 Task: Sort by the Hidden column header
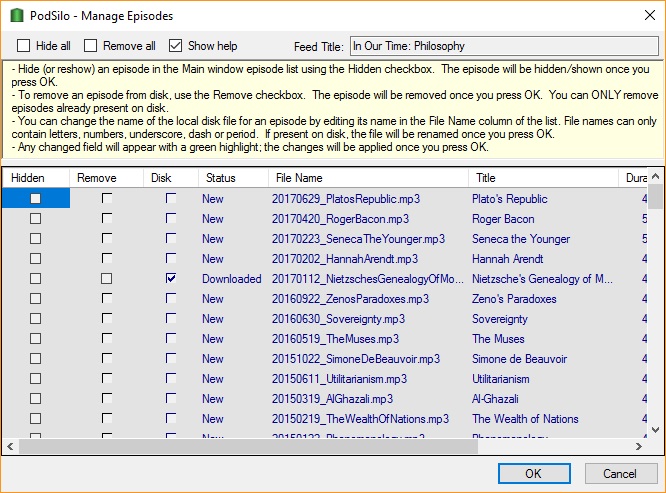tap(35, 177)
